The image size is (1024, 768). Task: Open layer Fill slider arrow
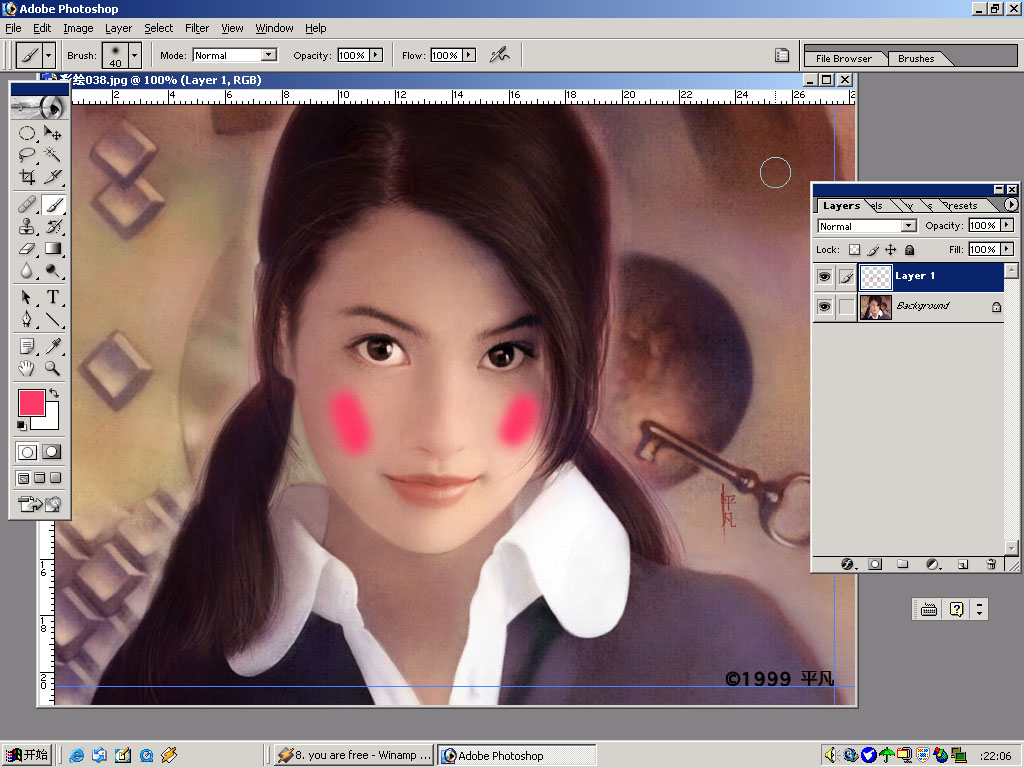[x=1007, y=249]
